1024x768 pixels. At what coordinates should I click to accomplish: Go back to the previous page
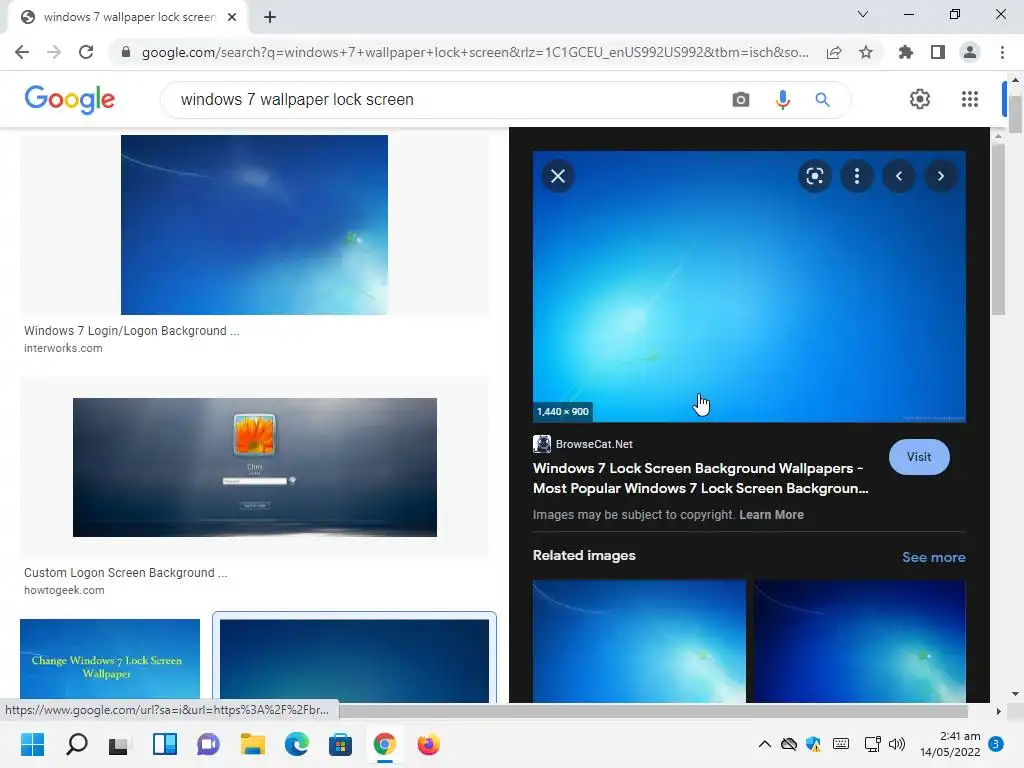click(22, 52)
